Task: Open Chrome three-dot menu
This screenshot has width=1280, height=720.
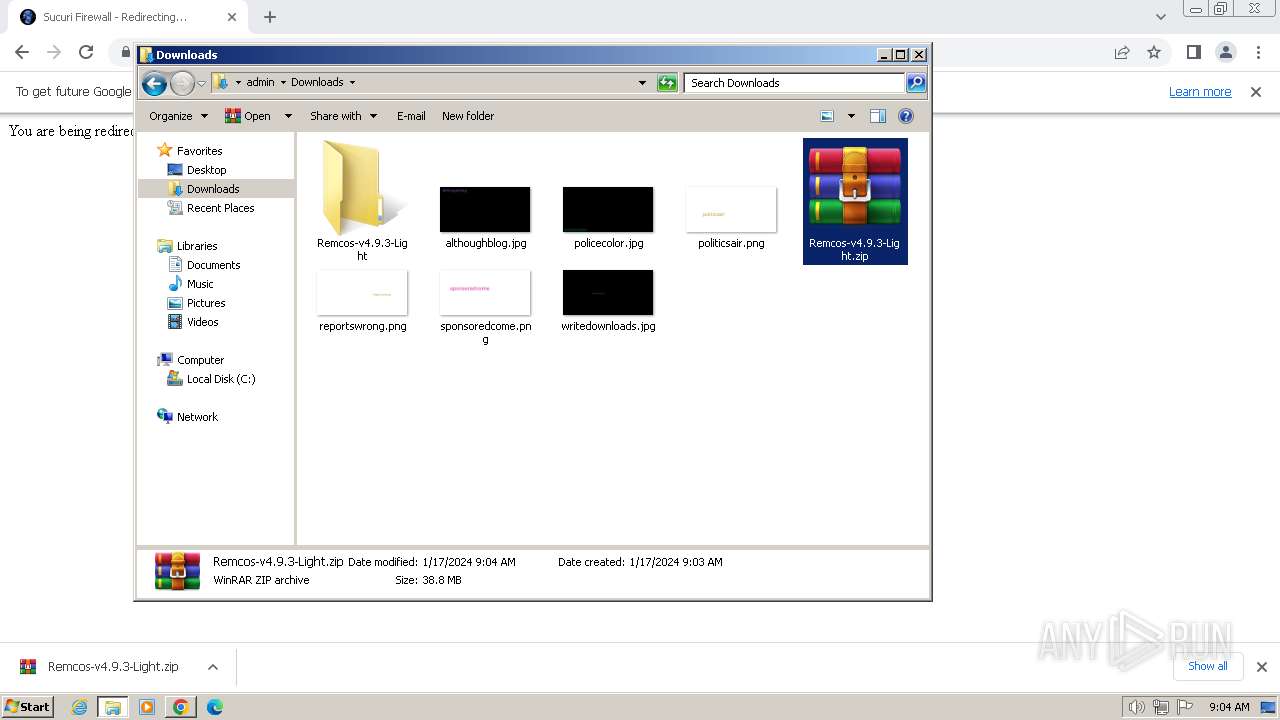Action: coord(1257,52)
